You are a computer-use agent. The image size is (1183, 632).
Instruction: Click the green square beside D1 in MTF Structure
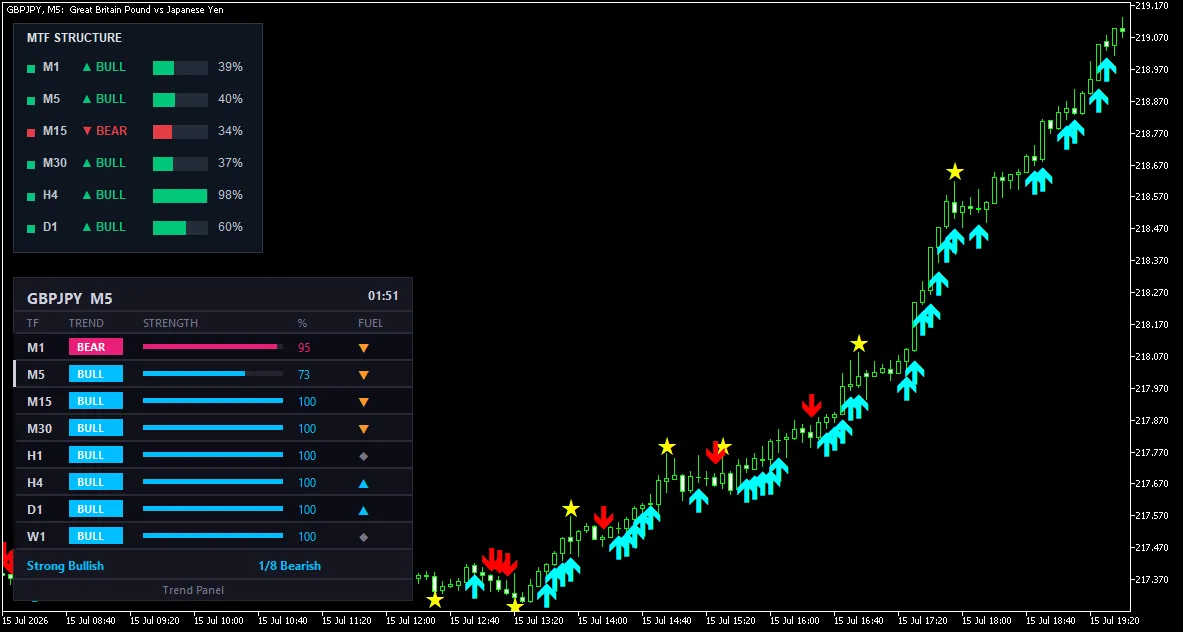tap(31, 228)
